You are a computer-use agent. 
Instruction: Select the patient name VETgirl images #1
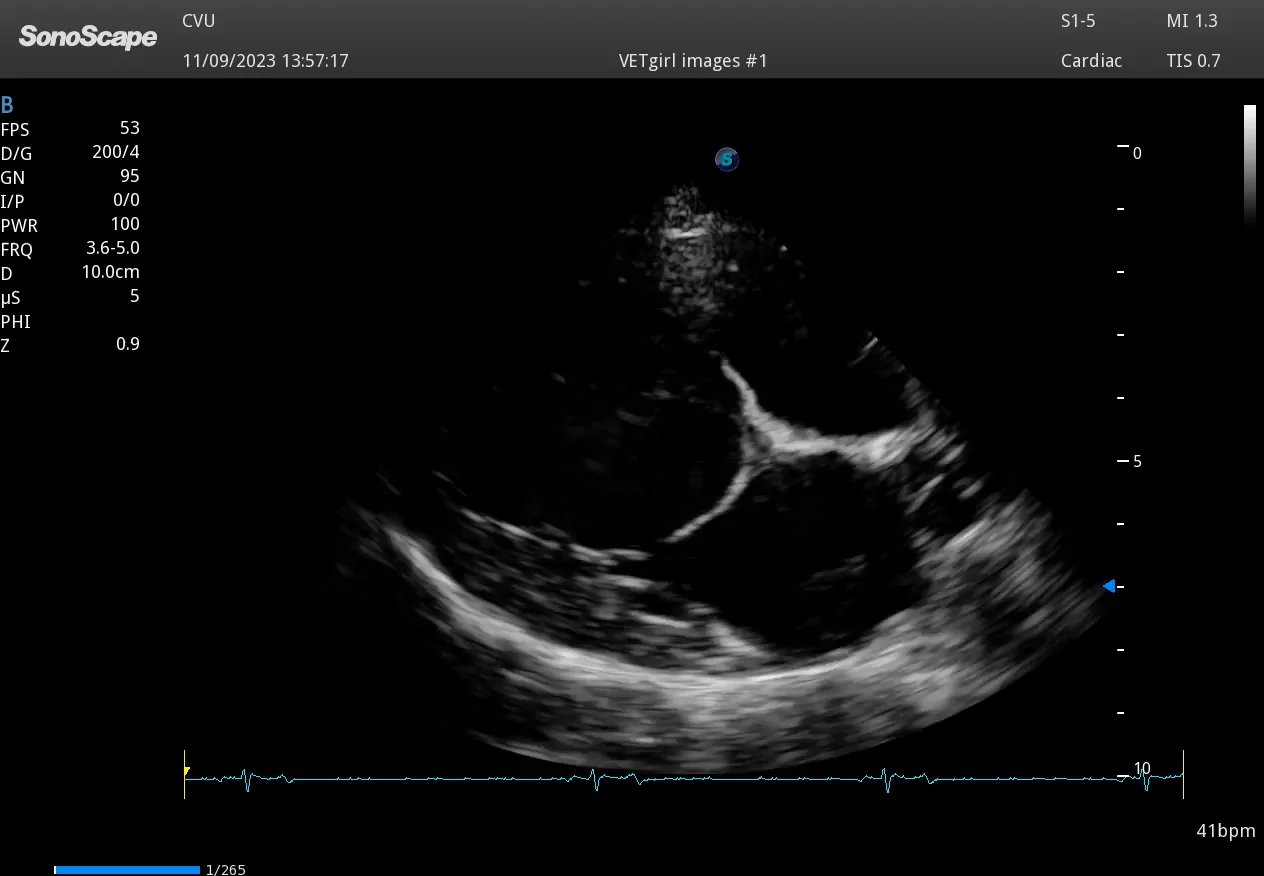pos(693,61)
